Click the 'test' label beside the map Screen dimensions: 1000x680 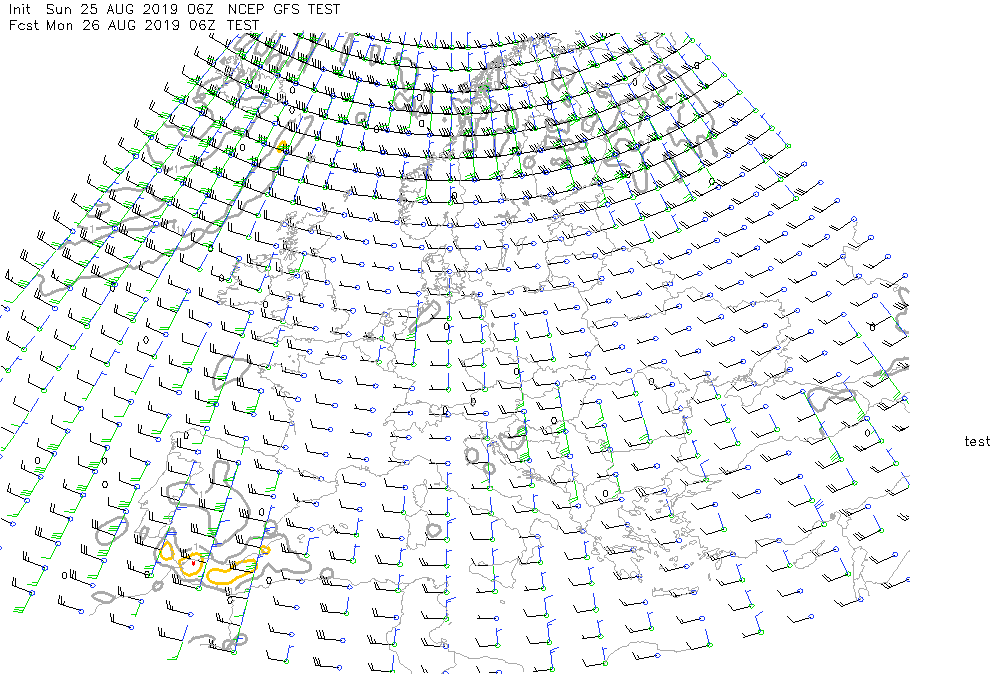(977, 441)
